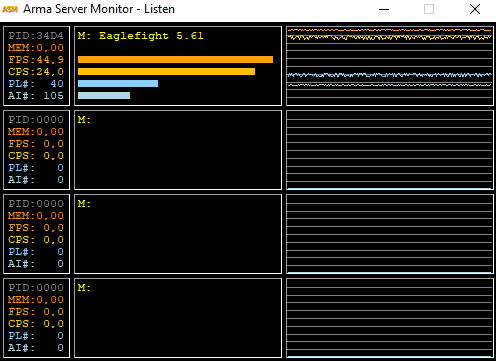Click the window title Arma Server Monitor - Listen
This screenshot has width=496, height=361.
(x=99, y=9)
